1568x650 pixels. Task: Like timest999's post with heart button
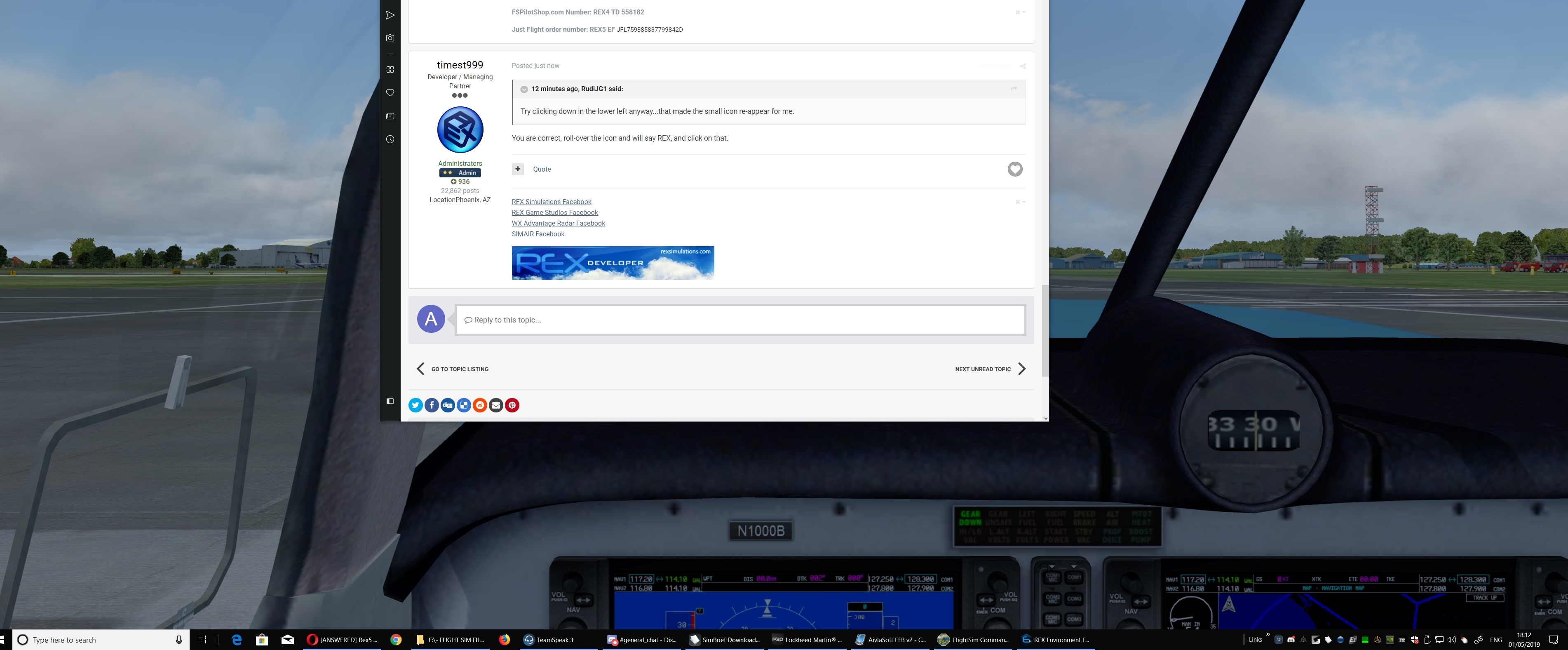[x=1015, y=170]
